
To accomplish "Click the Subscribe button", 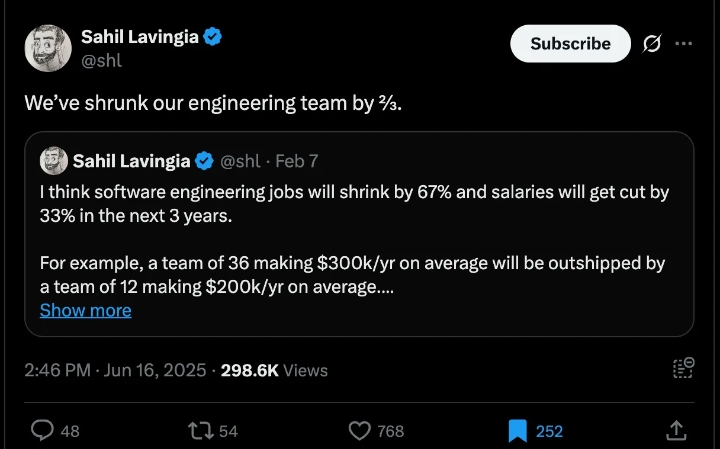I will 570,44.
